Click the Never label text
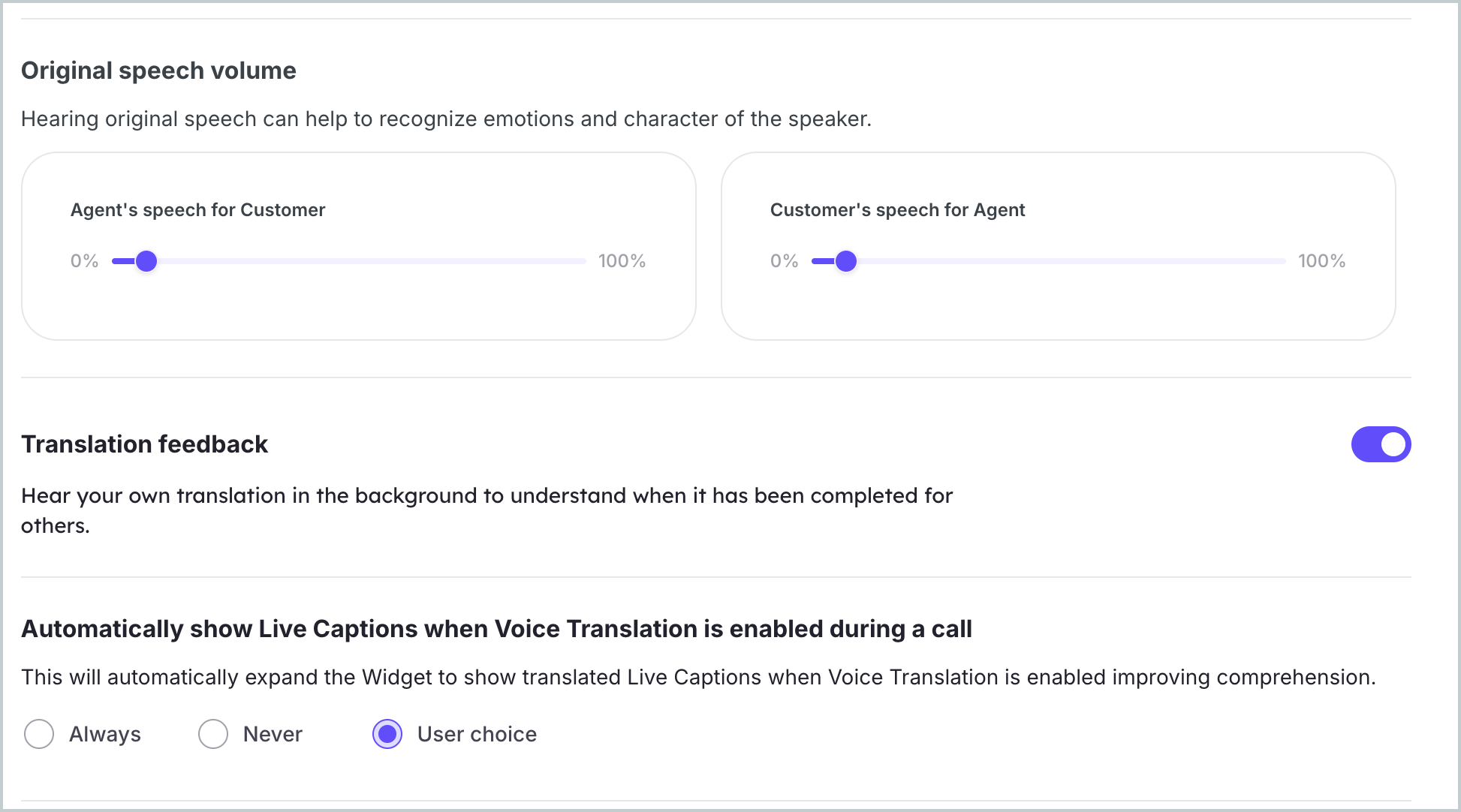Screen dimensions: 1461x812 (x=271, y=734)
